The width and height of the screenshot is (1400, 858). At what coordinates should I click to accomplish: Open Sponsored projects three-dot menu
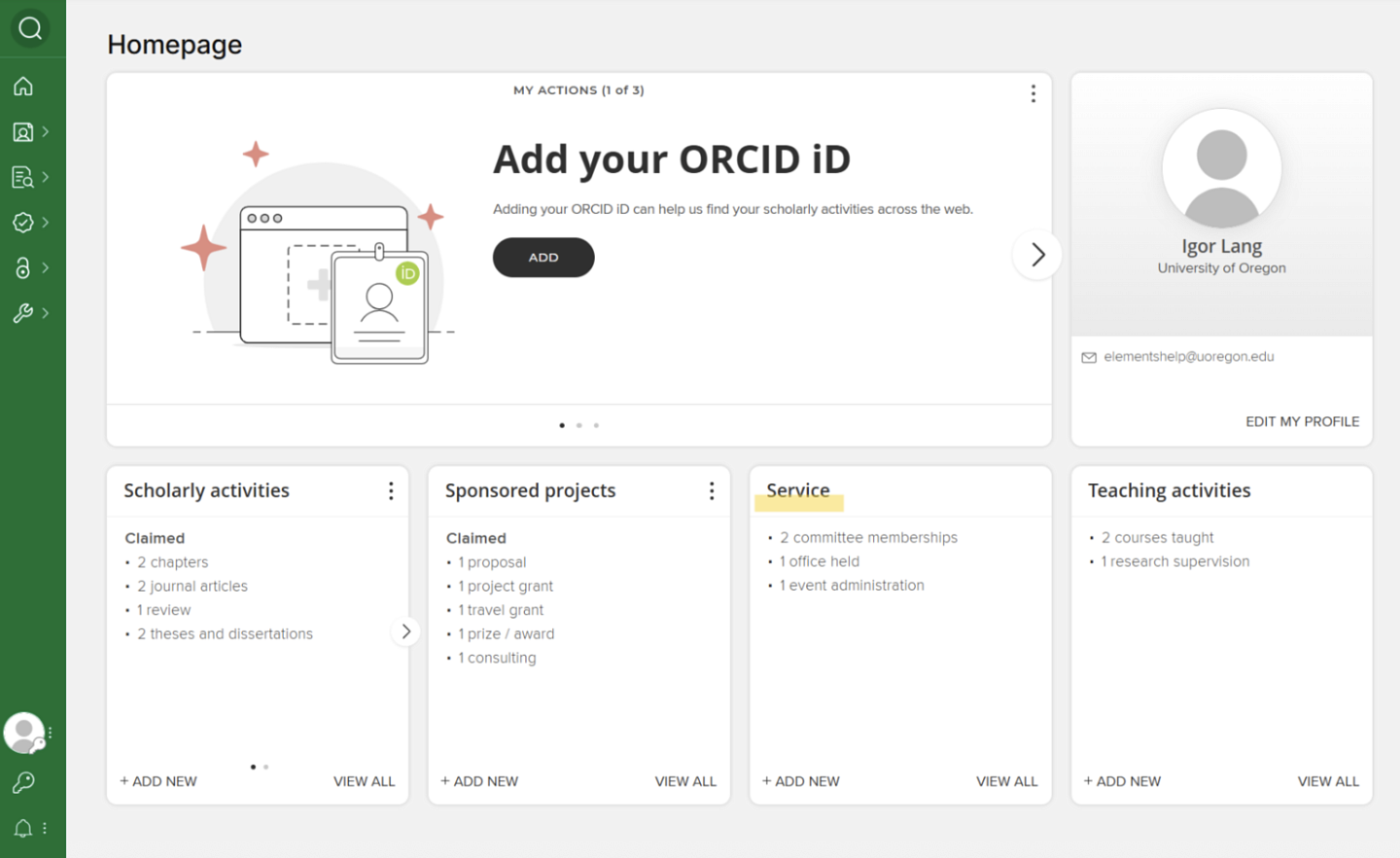tap(712, 491)
